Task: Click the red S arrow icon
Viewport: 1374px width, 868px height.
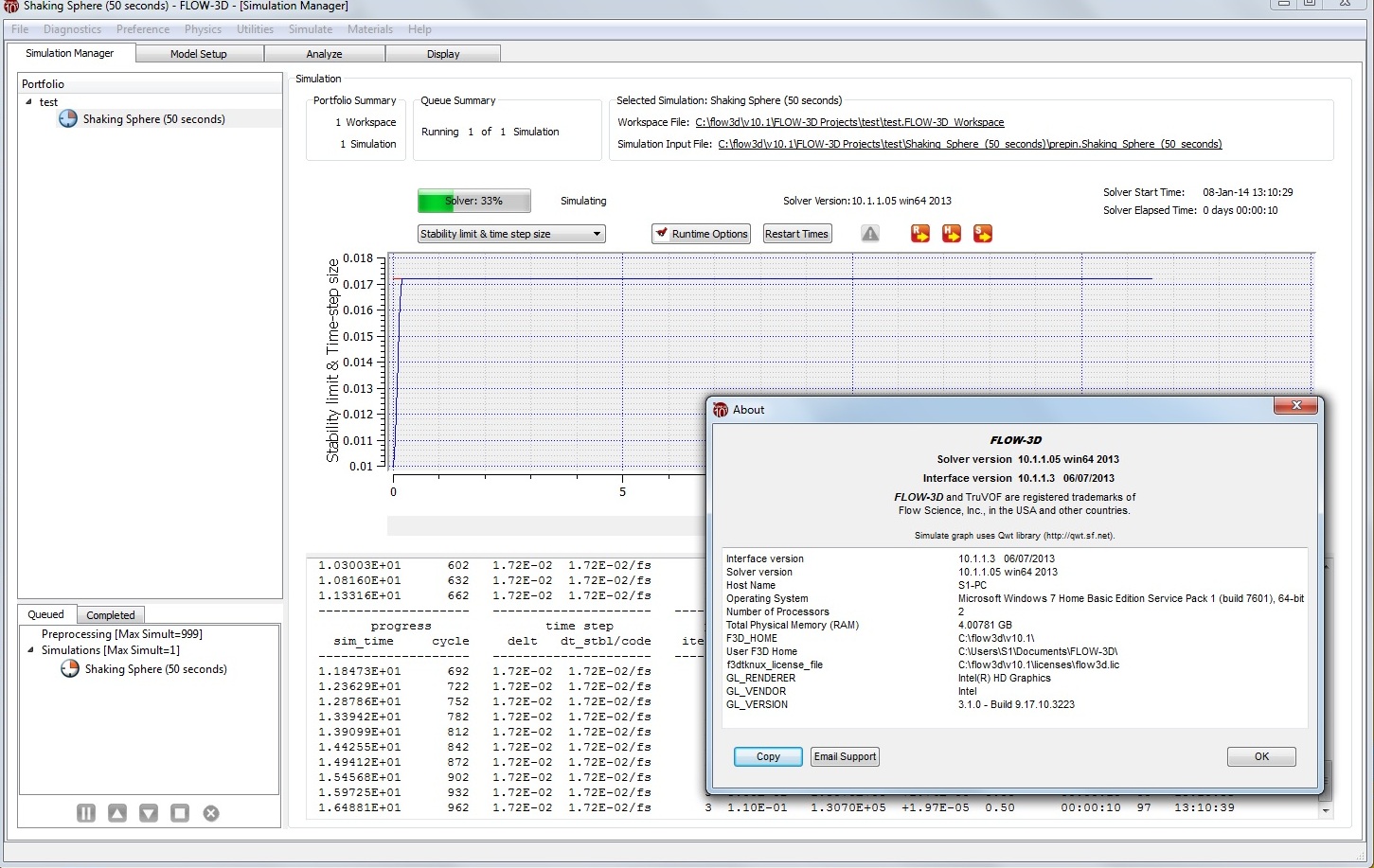Action: [983, 234]
